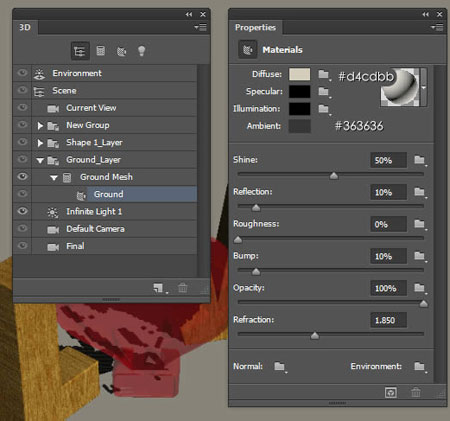Toggle visibility of the Environment row

point(22,73)
